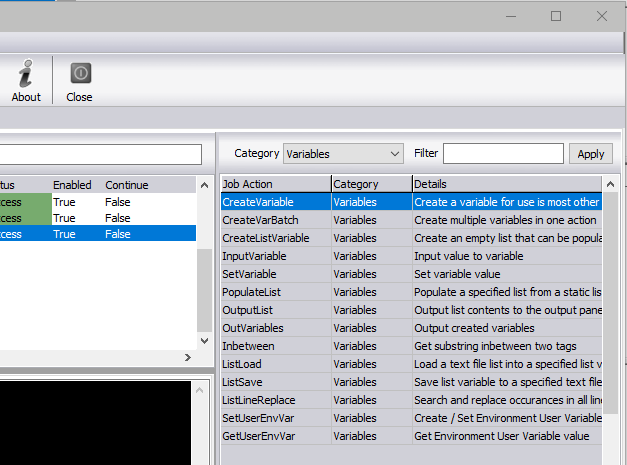Focus the Filter text field
Viewport: 627px width, 465px height.
(x=503, y=154)
